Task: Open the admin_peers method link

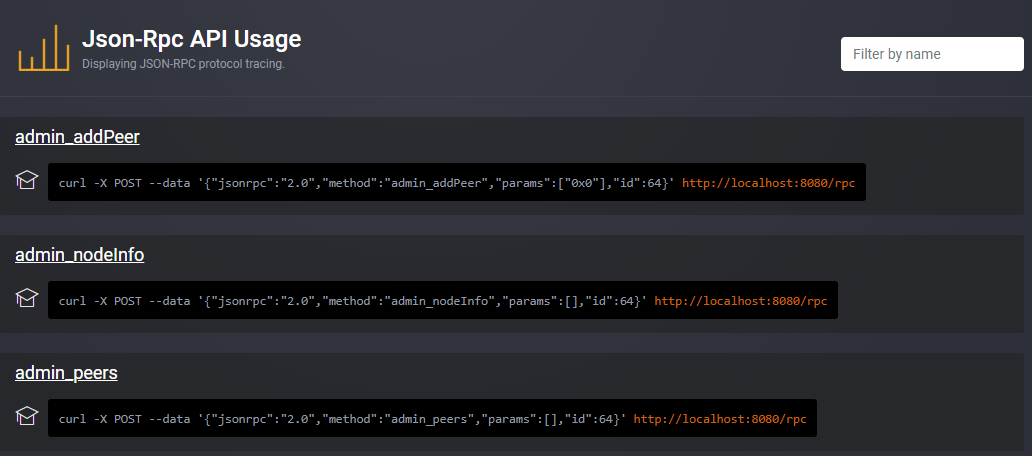Action: [x=66, y=373]
